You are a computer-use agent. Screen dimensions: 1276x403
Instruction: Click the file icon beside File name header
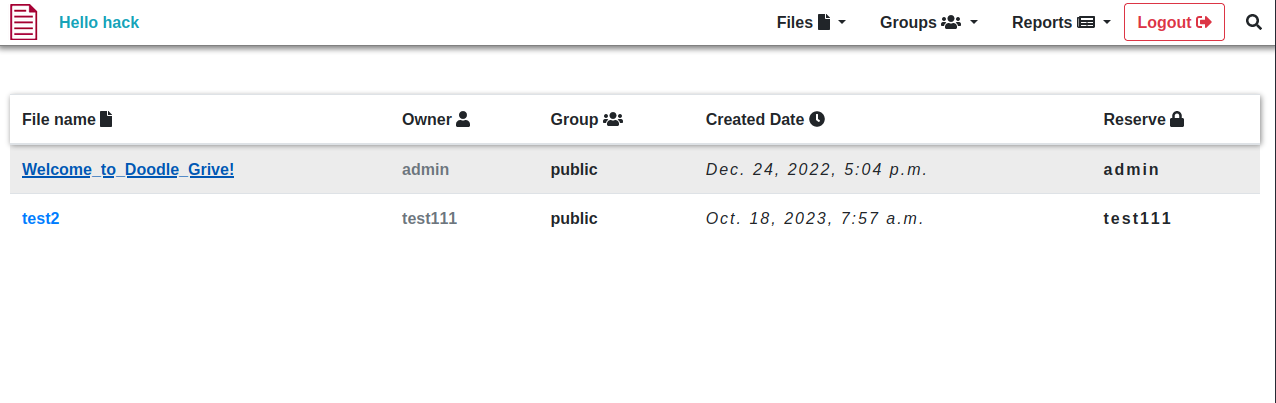point(106,119)
